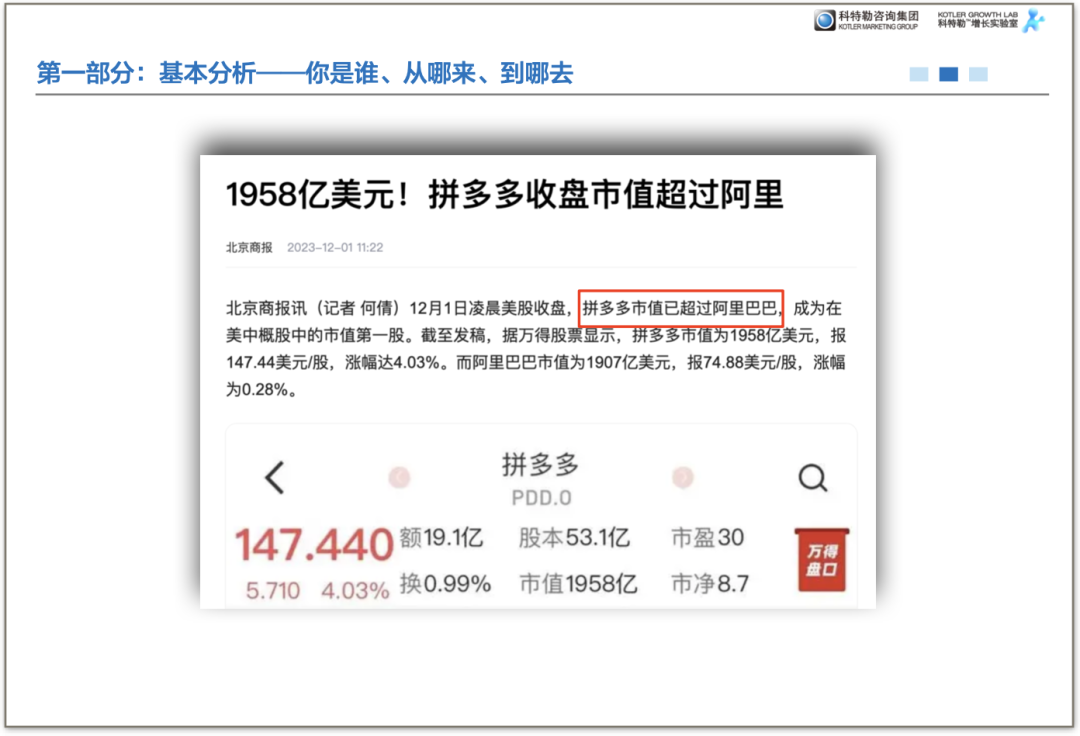Click the Kotler Growth Lab figure logo

coord(1033,21)
